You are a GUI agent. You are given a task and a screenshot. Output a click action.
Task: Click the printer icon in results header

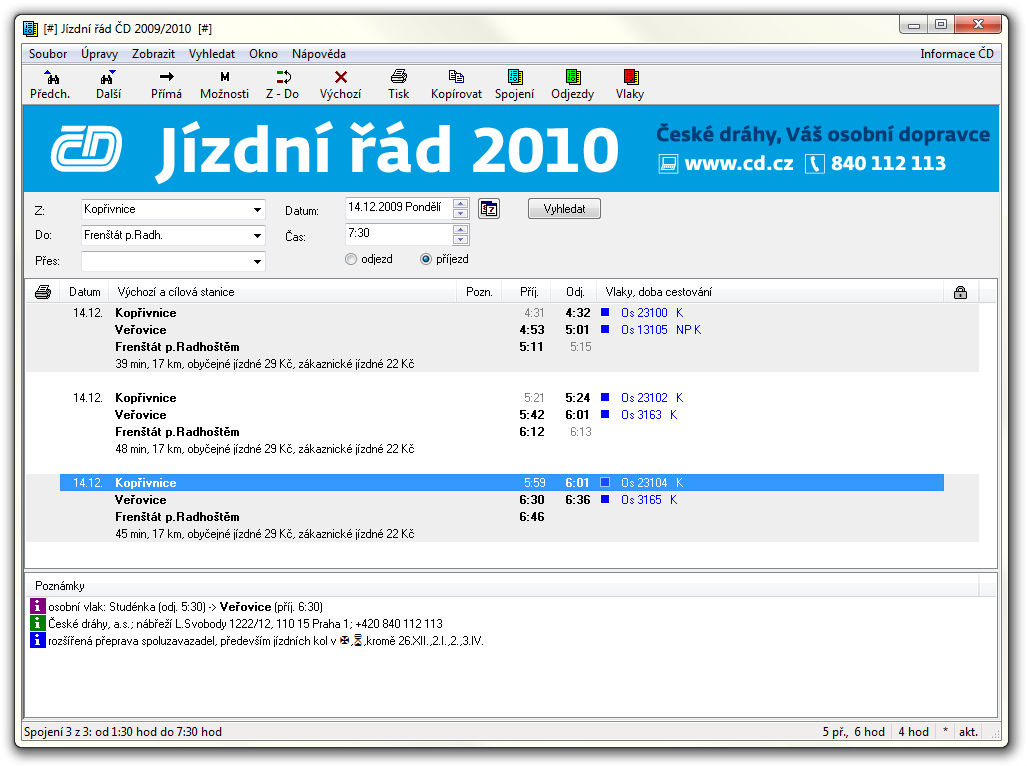click(x=43, y=292)
